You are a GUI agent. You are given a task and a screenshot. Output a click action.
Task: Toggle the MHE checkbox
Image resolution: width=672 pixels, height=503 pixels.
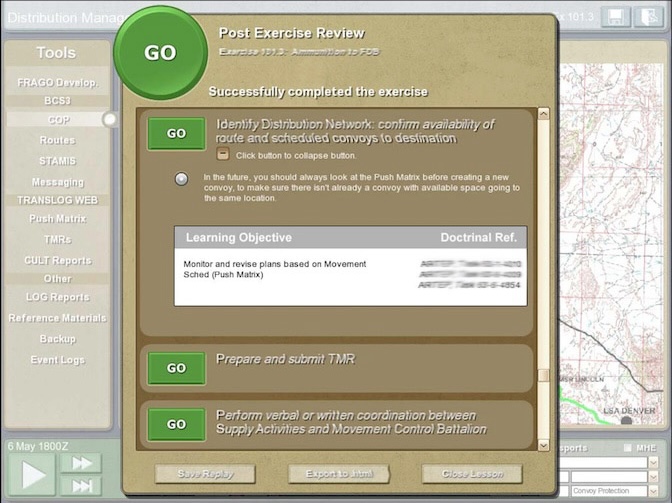tap(628, 448)
